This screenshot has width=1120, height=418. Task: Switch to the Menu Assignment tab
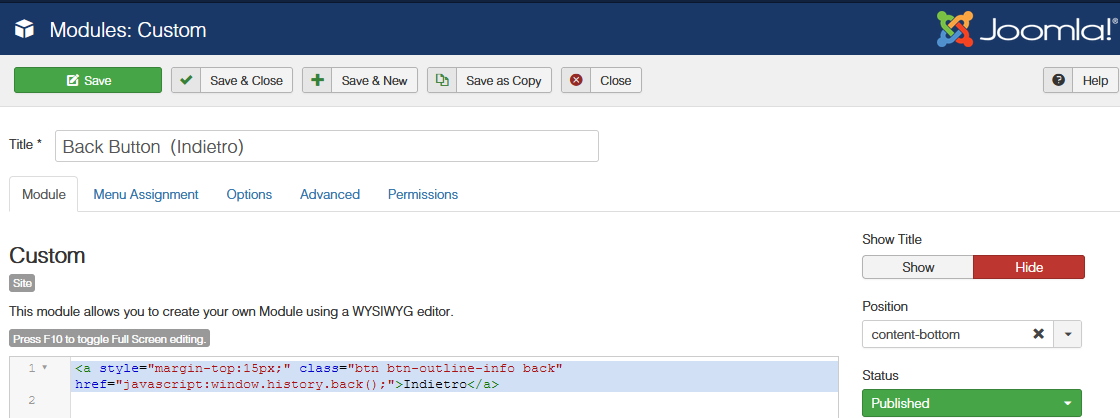tap(146, 195)
